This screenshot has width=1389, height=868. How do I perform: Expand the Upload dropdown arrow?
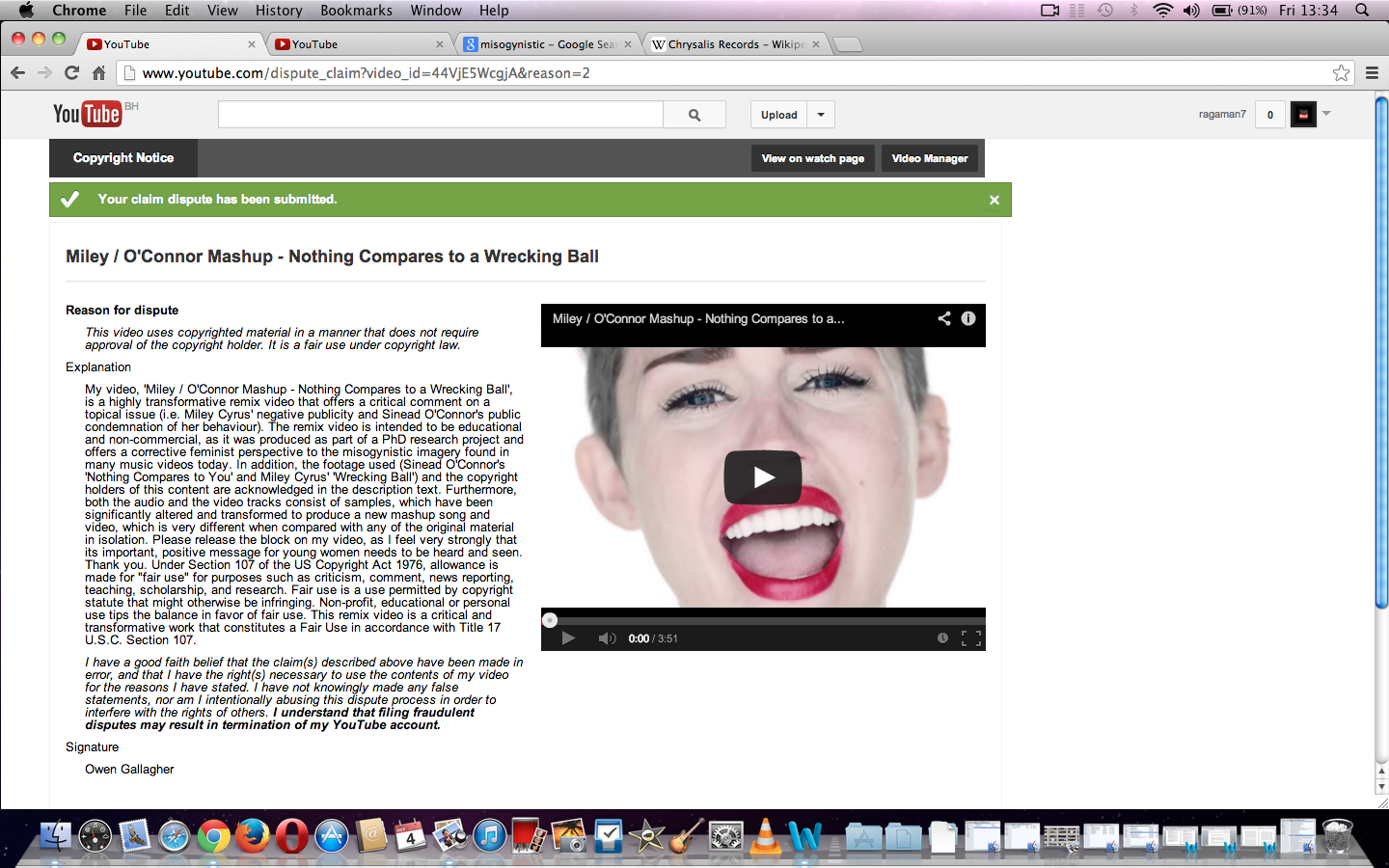click(821, 115)
